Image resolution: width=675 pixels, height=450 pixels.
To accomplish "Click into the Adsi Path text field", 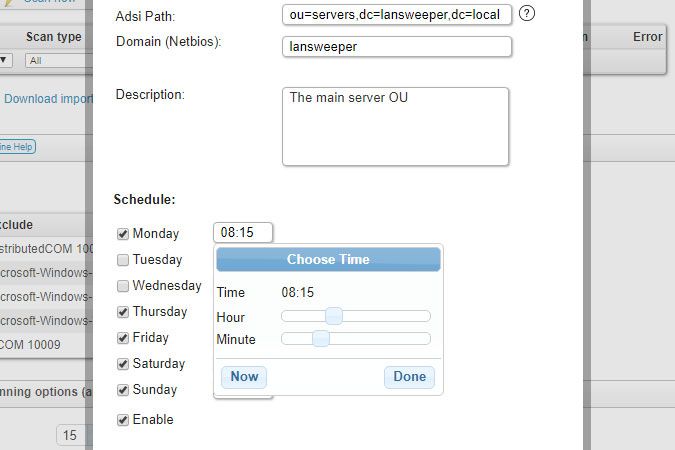I will (397, 15).
